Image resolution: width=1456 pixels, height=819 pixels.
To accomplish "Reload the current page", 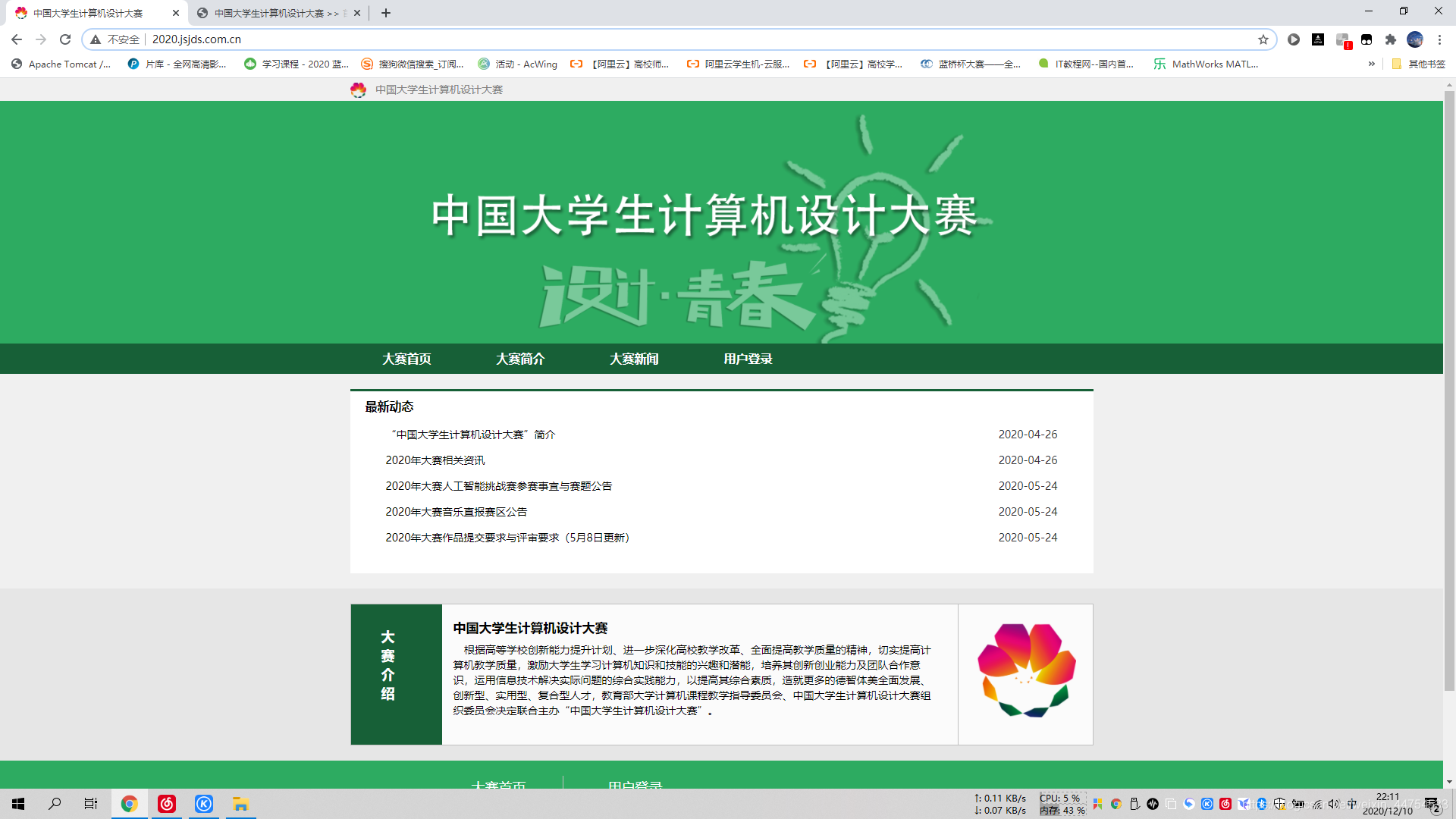I will tap(65, 39).
